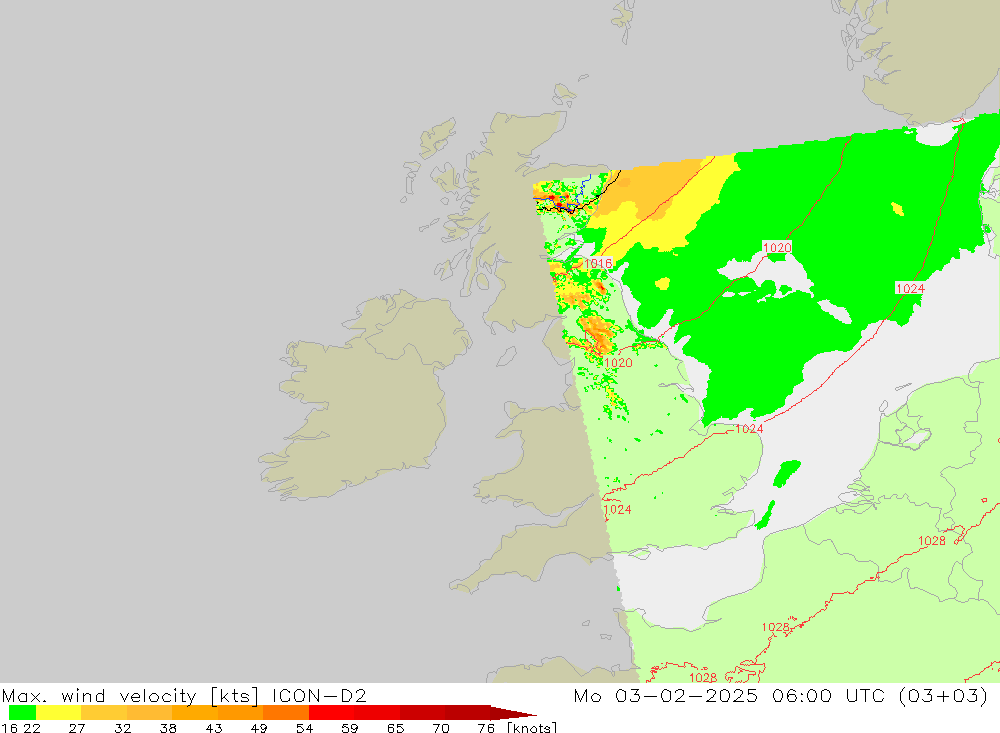Click the boxed '1020' isobar label over the sea
The image size is (1000, 733).
[777, 248]
